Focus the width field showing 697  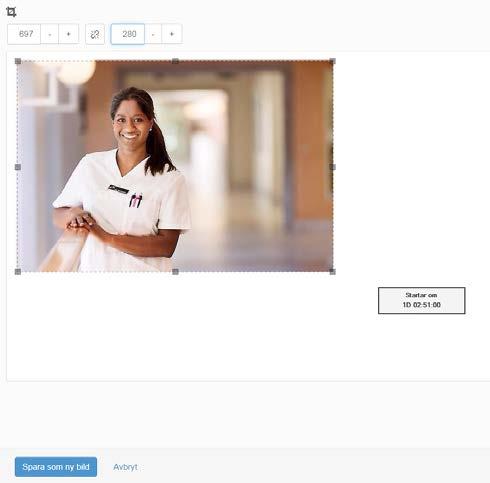pos(24,34)
